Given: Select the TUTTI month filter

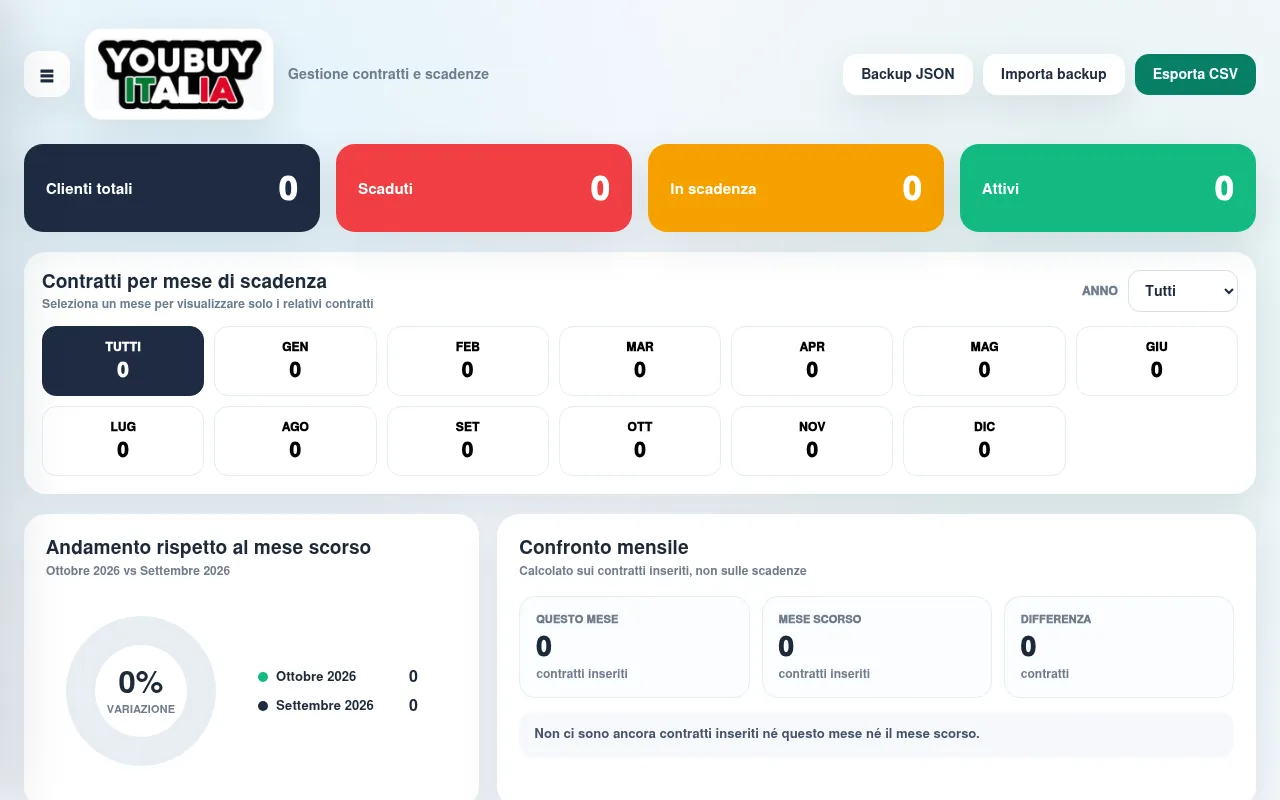Looking at the screenshot, I should (x=123, y=361).
